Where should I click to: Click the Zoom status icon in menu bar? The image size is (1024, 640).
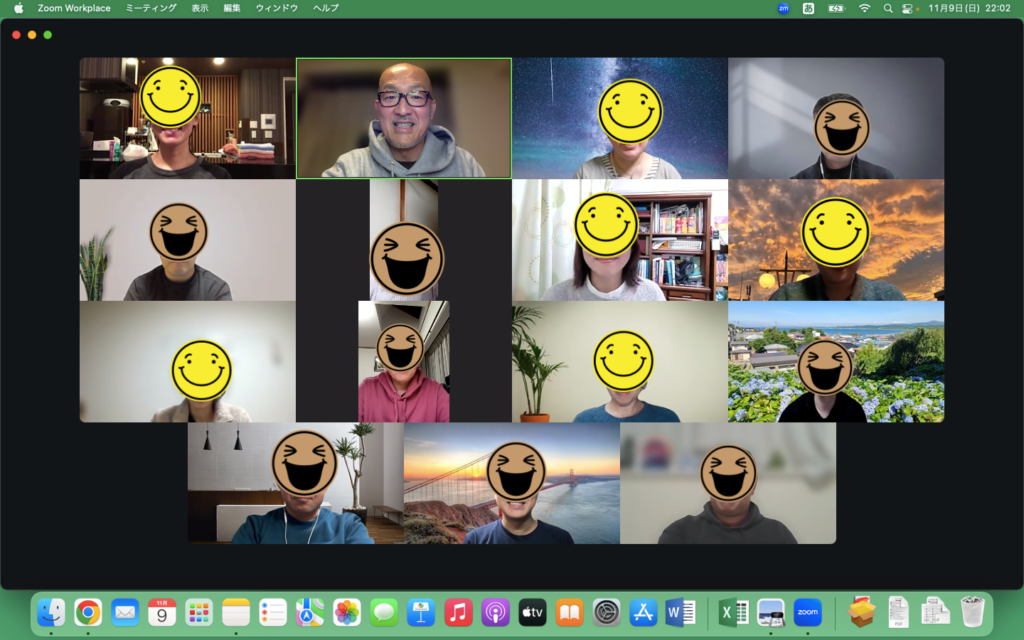pyautogui.click(x=783, y=8)
